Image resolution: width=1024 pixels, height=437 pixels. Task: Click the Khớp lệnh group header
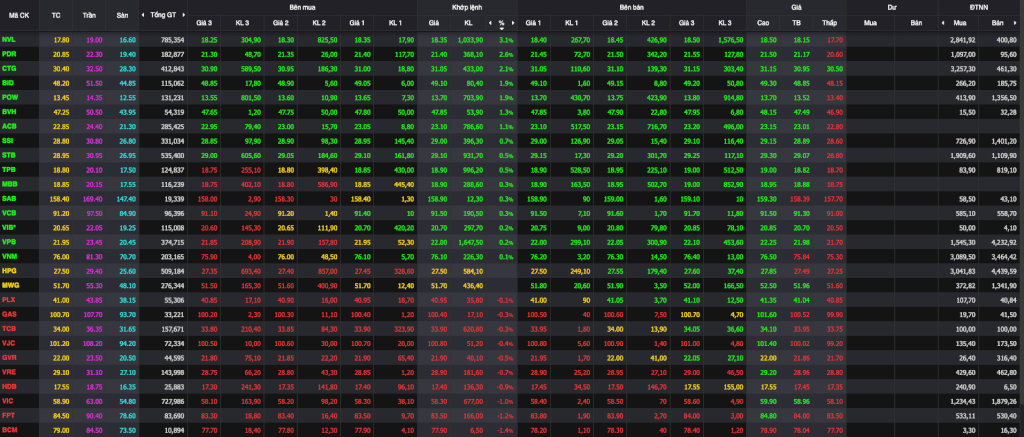coord(467,6)
